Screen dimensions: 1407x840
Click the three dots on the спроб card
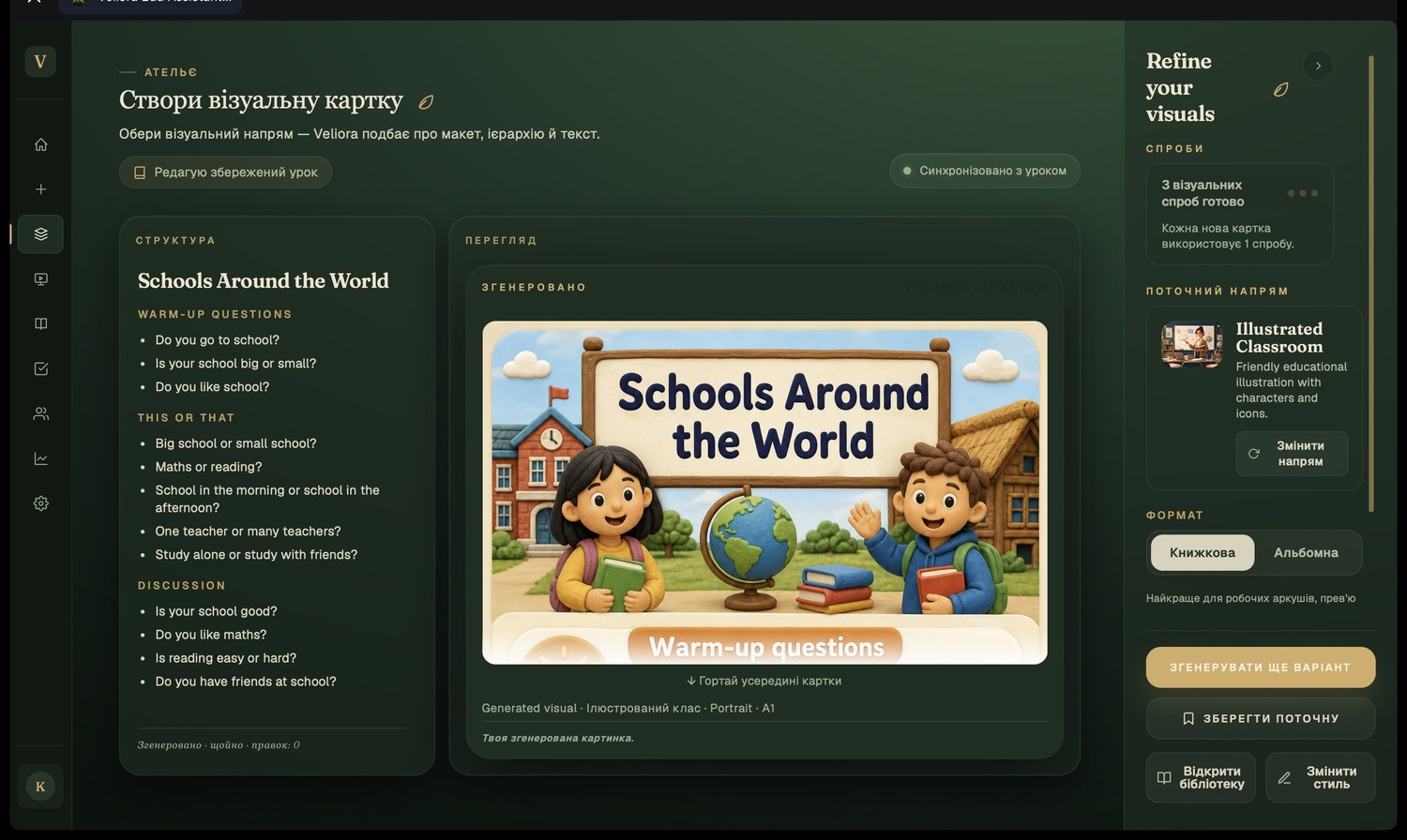(1303, 193)
